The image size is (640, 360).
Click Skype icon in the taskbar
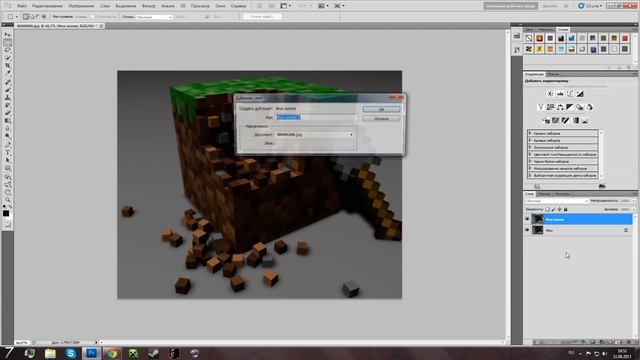pyautogui.click(x=71, y=353)
